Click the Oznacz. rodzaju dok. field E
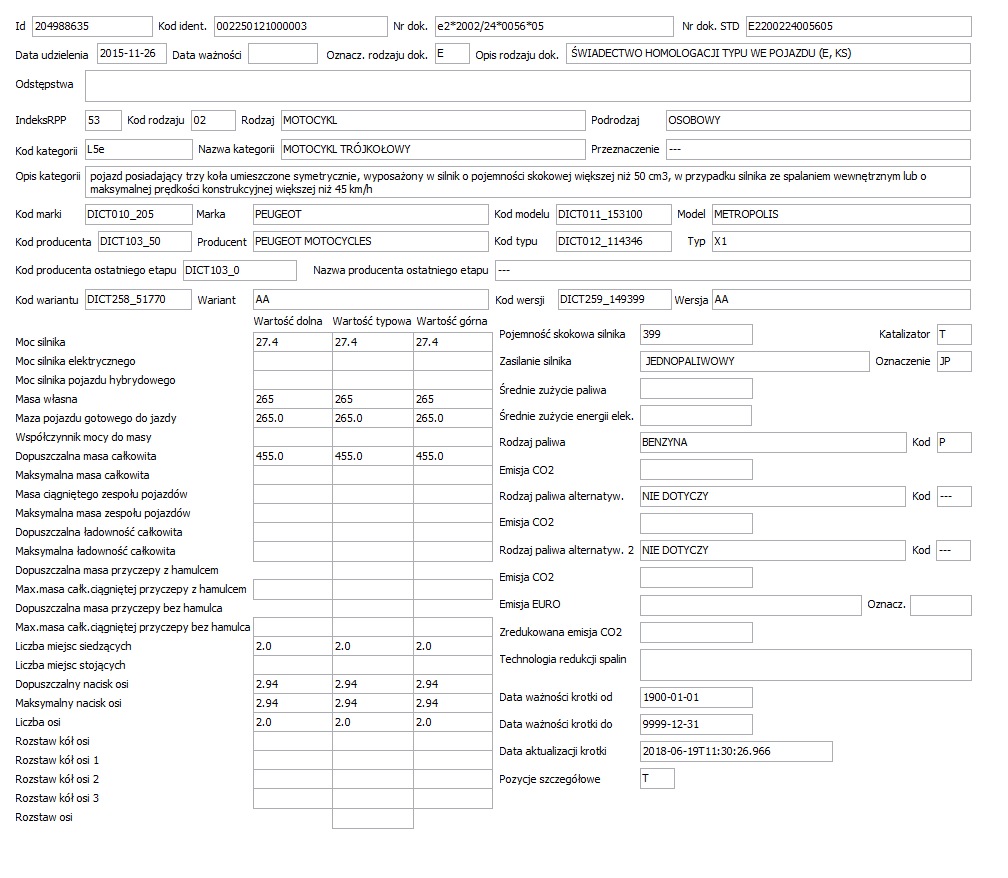 pyautogui.click(x=452, y=53)
